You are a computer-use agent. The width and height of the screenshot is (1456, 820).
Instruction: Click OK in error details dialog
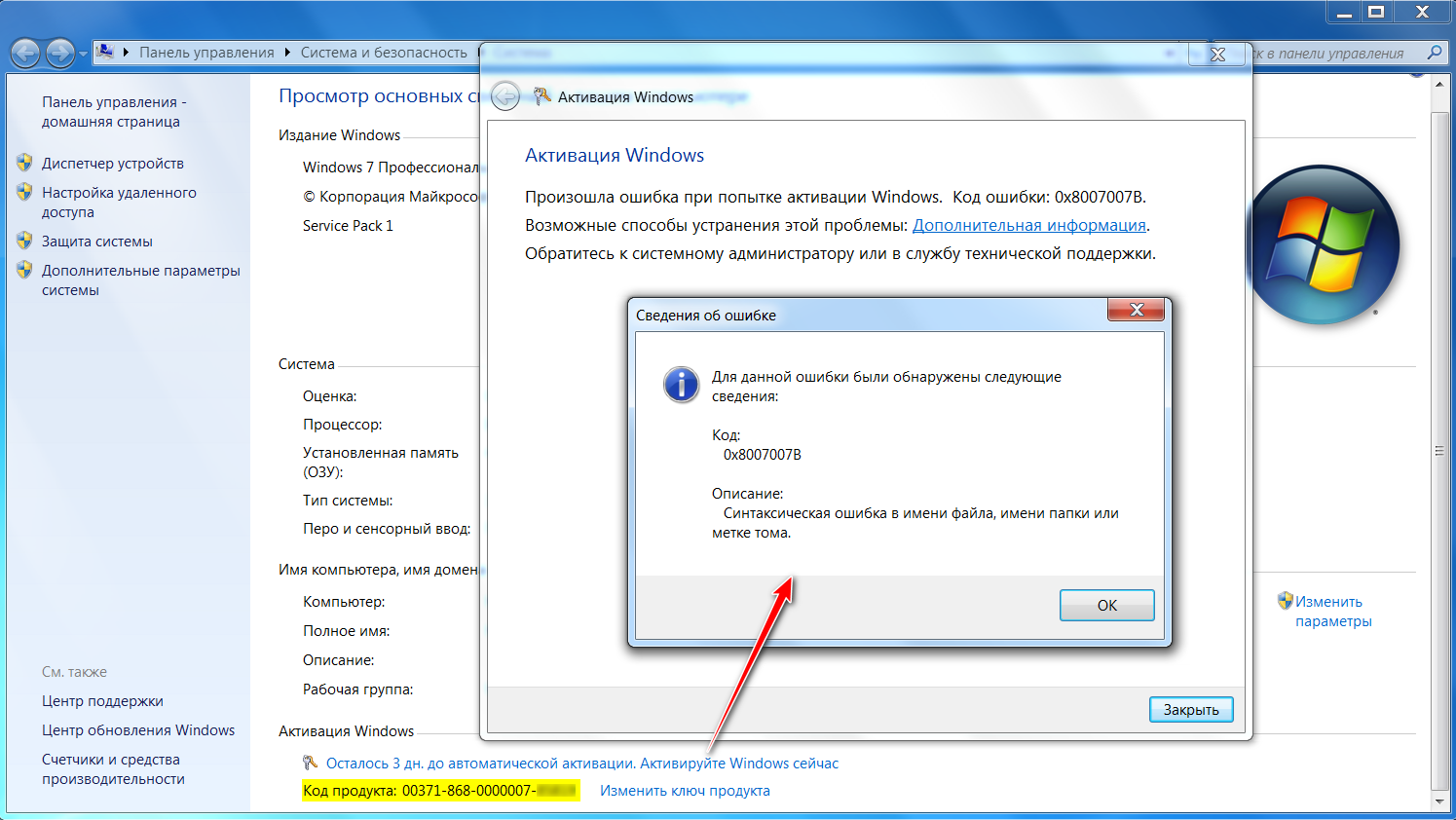[x=1107, y=605]
